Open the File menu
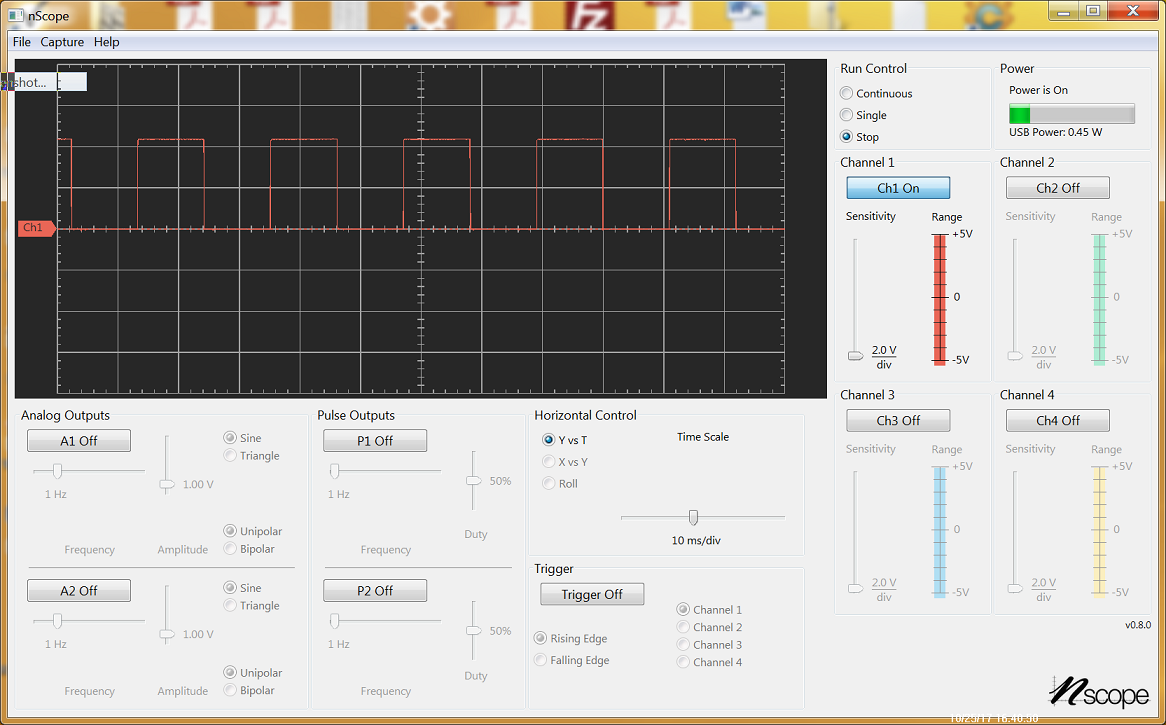The width and height of the screenshot is (1166, 725). (x=22, y=42)
